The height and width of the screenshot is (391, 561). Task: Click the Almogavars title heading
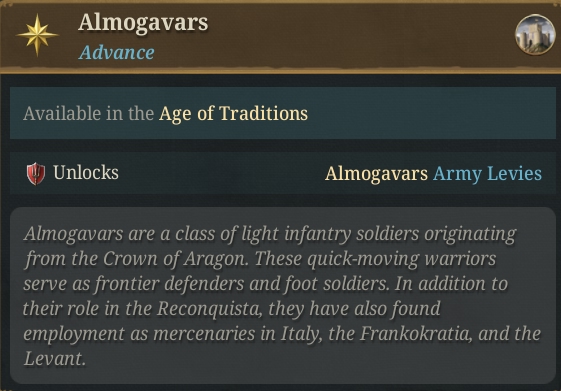tap(143, 23)
